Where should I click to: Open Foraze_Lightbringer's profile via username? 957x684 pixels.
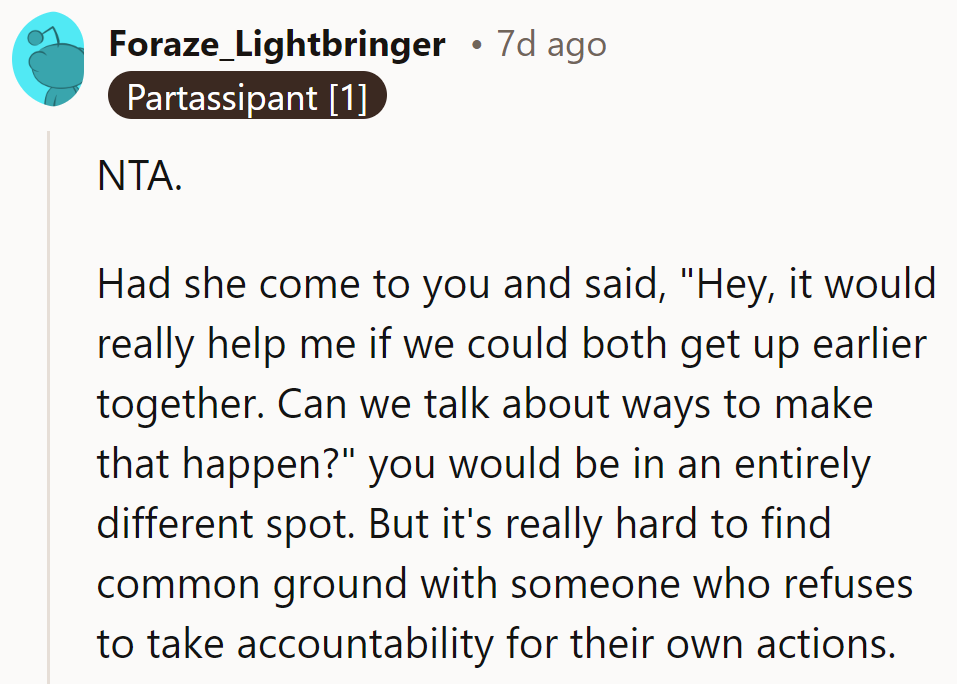[277, 45]
